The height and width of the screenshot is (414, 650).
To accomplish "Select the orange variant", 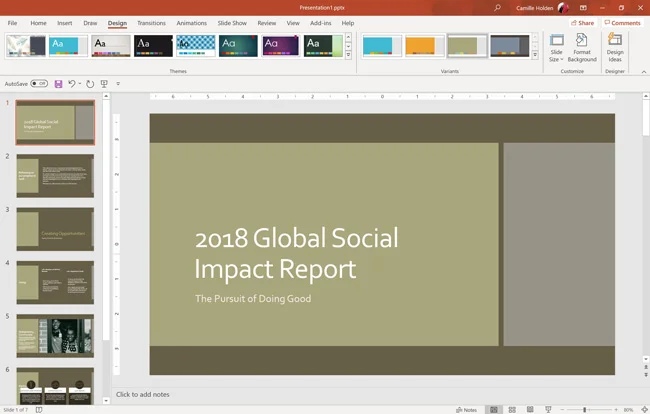I will pyautogui.click(x=424, y=46).
